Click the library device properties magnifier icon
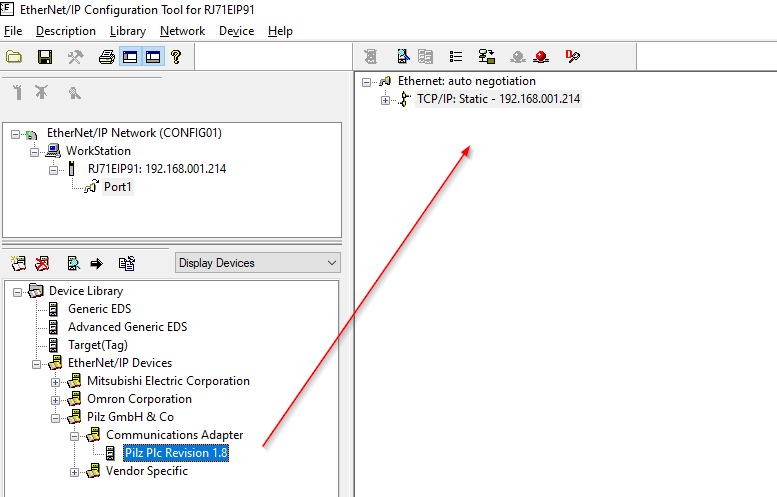 point(74,263)
